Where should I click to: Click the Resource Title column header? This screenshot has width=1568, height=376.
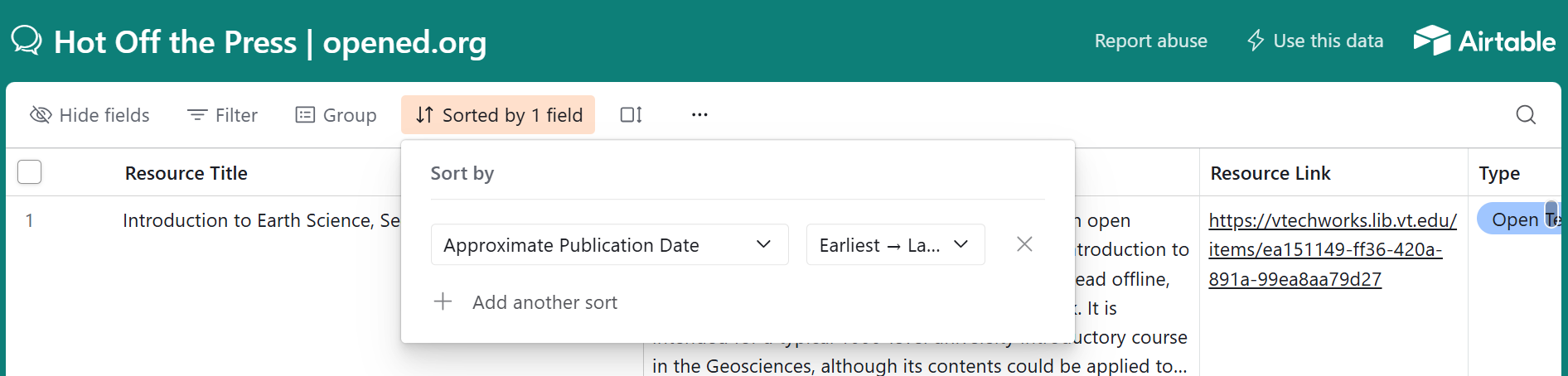tap(186, 173)
